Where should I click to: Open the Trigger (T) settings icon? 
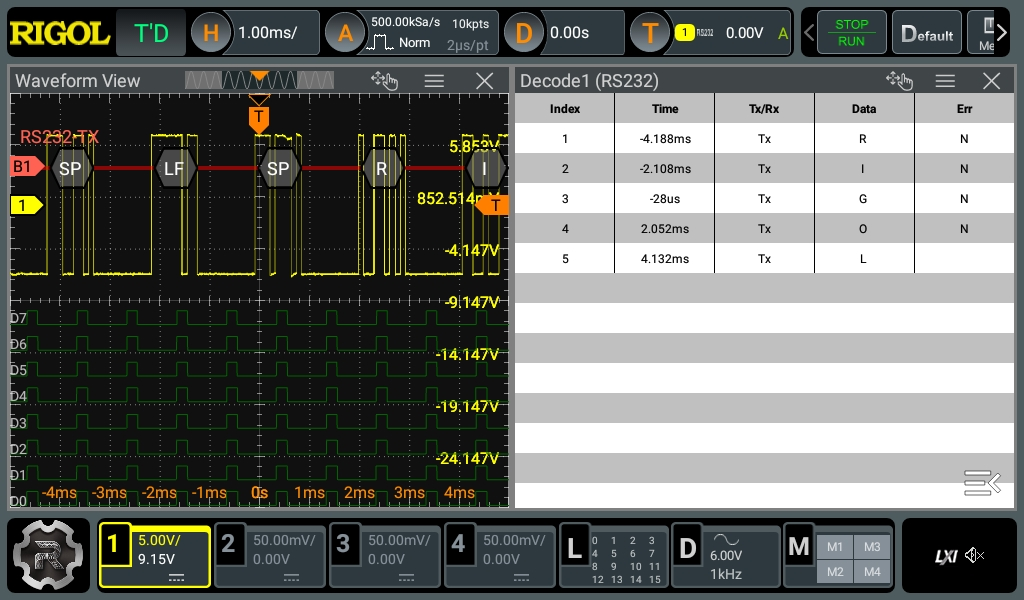pos(650,33)
